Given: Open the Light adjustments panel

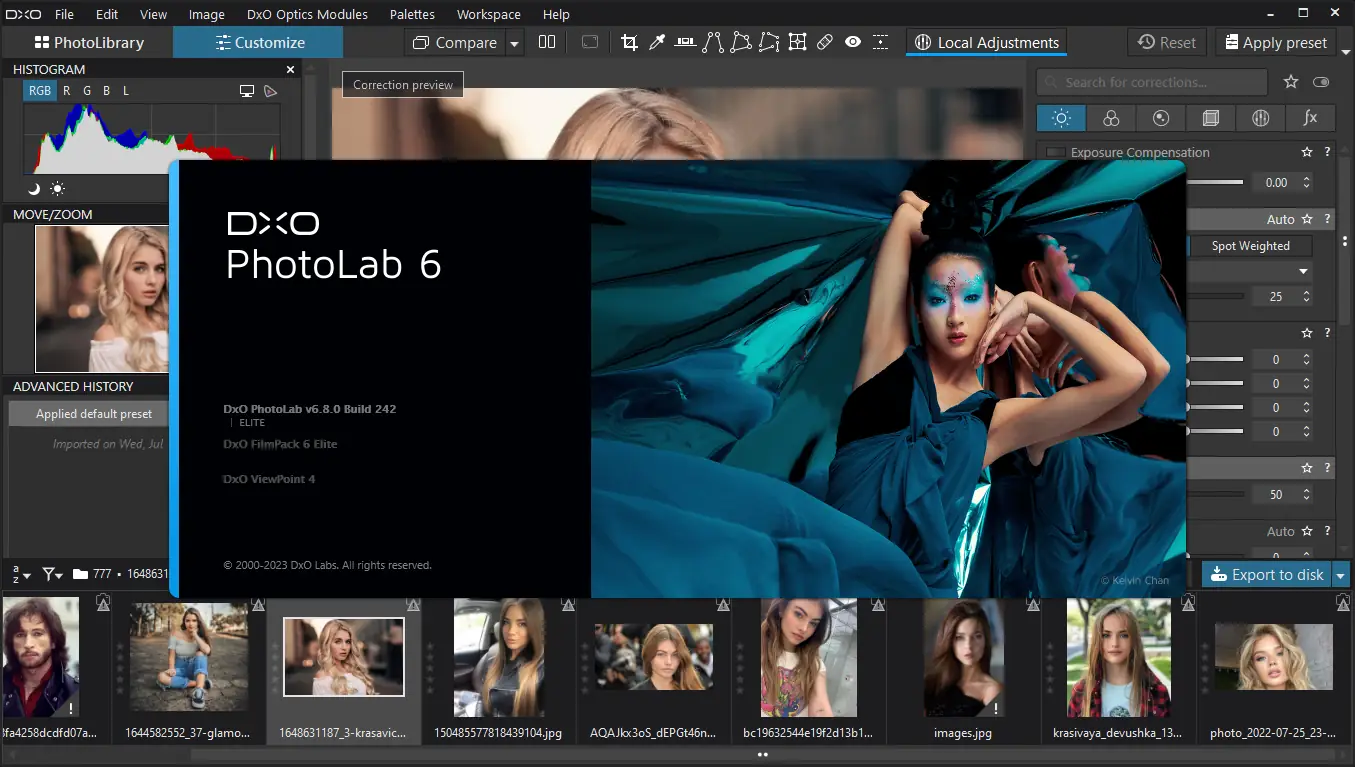Looking at the screenshot, I should pos(1060,118).
